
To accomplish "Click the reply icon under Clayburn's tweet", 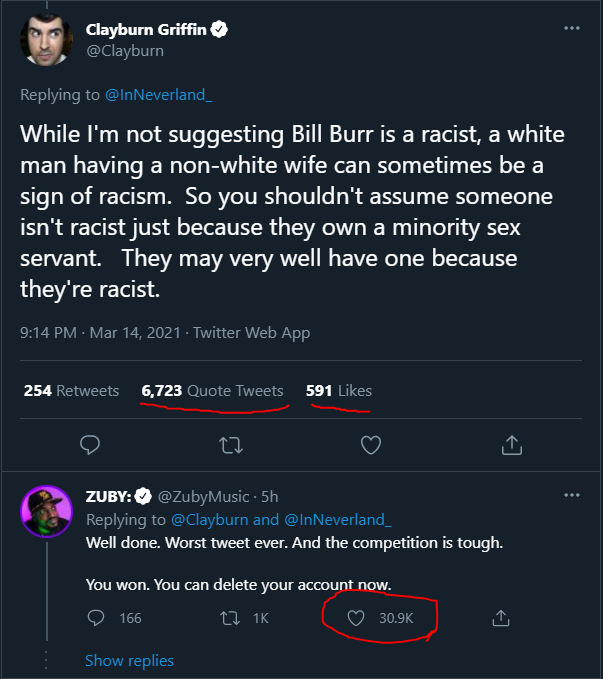I will [90, 445].
